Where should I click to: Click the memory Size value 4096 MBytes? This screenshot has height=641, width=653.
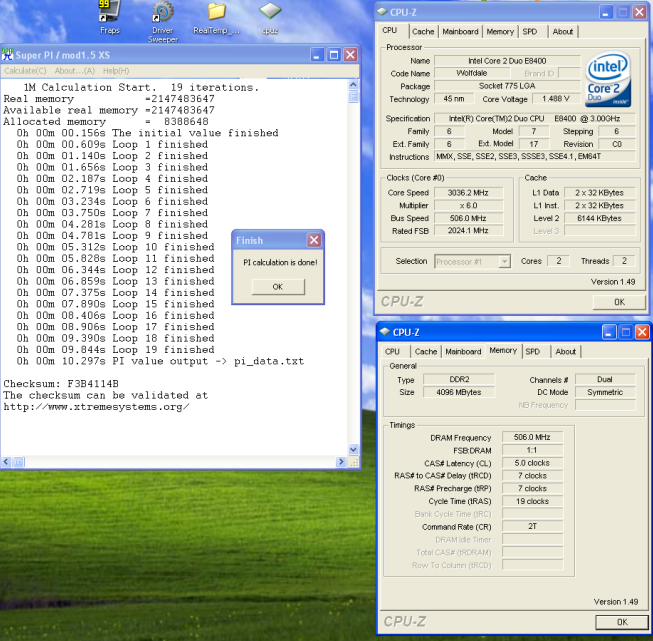coord(459,392)
